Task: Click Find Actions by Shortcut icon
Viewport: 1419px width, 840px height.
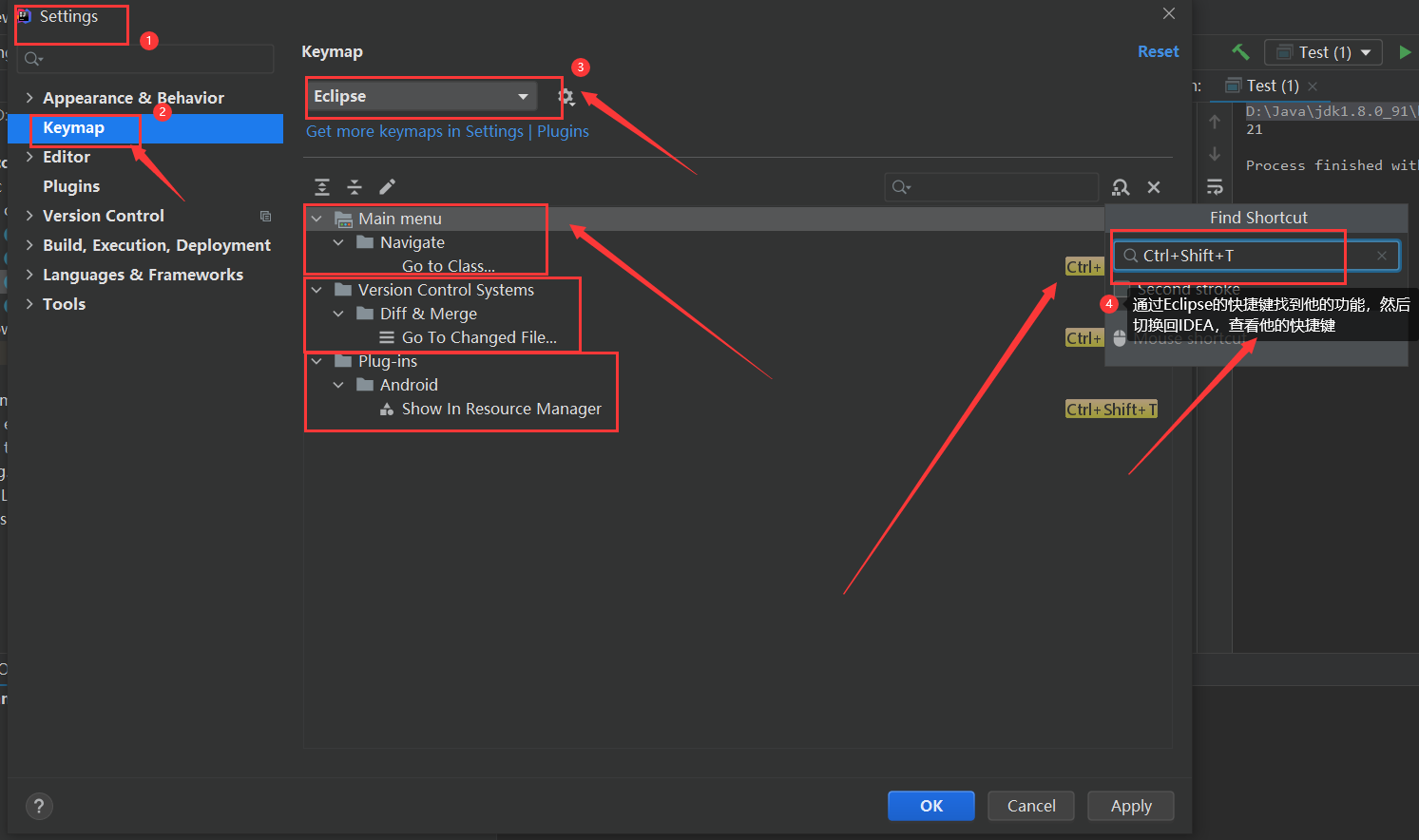Action: pos(1122,187)
